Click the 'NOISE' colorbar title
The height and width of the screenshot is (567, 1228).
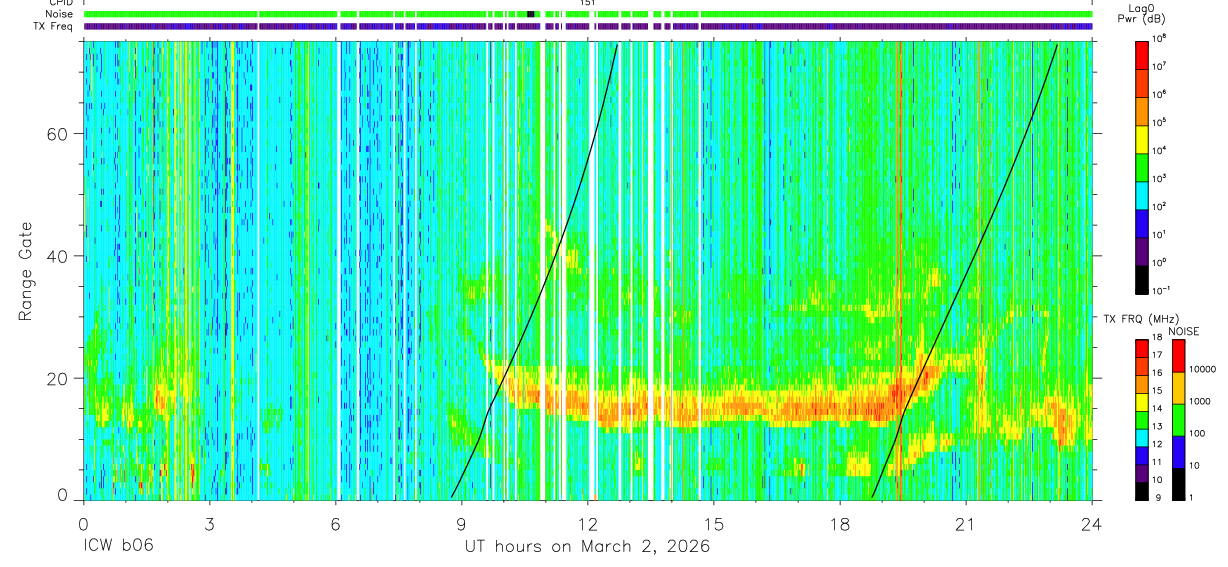pos(1183,331)
